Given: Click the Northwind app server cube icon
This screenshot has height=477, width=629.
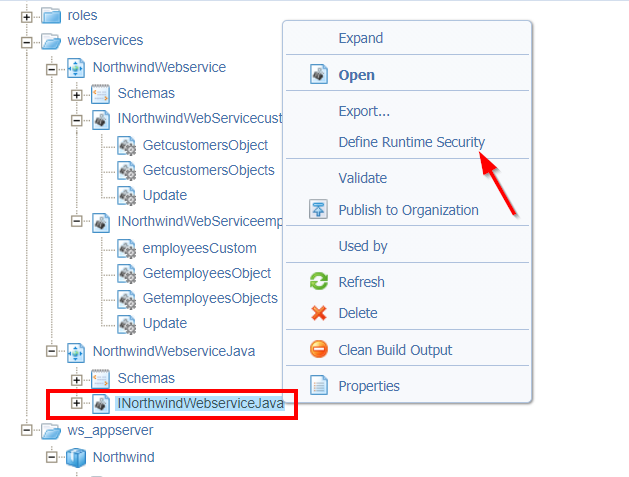Looking at the screenshot, I should [76, 457].
